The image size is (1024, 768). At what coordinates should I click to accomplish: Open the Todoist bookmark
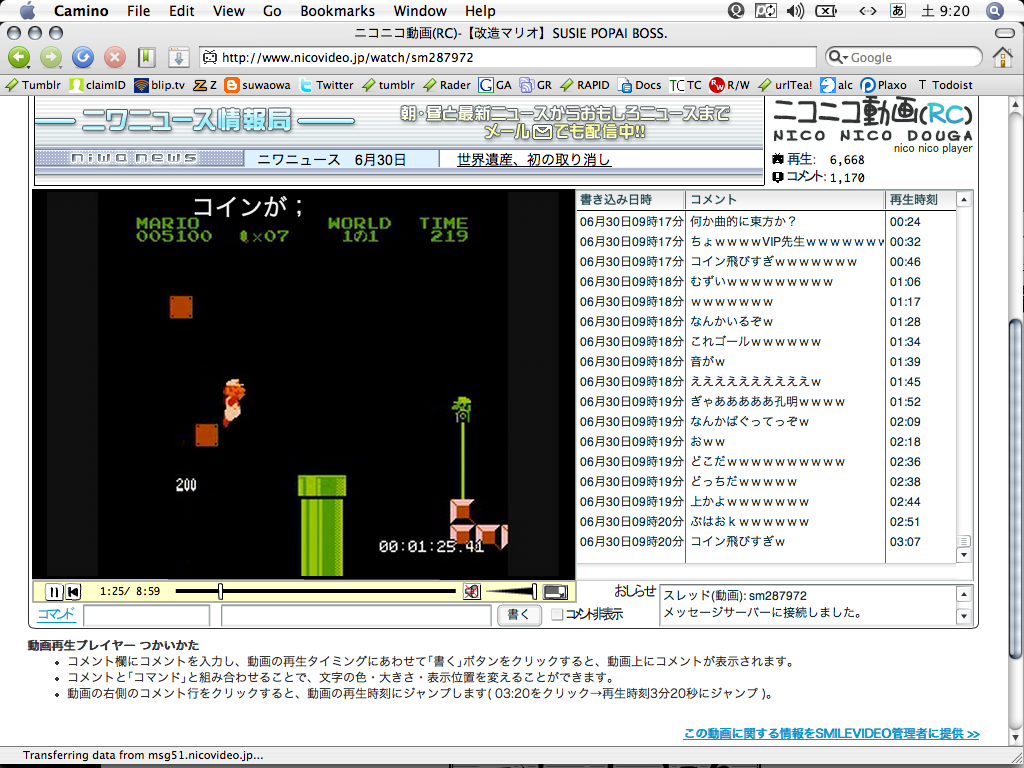[945, 85]
